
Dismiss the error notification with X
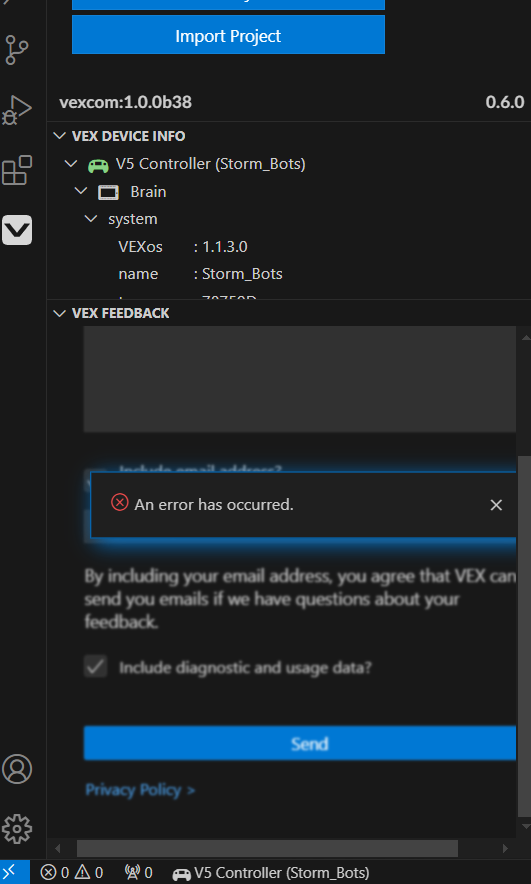pyautogui.click(x=496, y=505)
